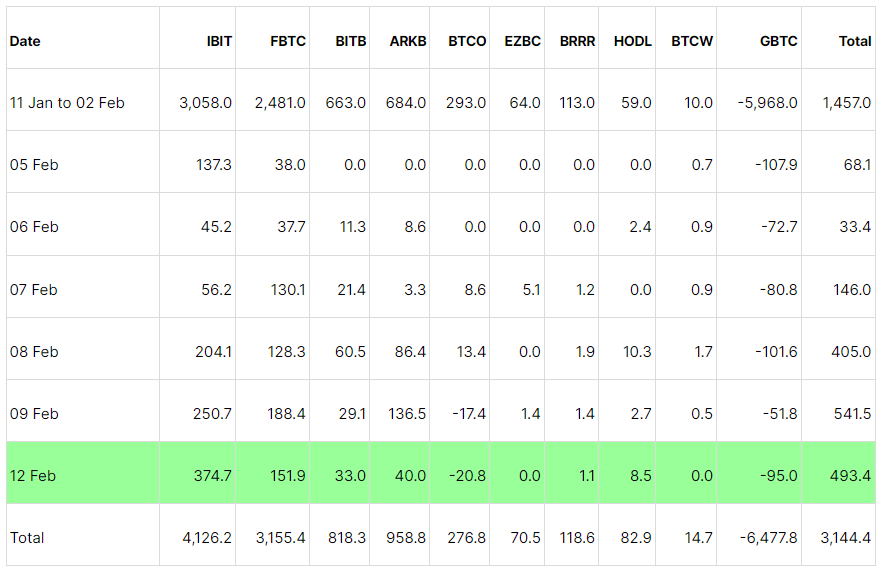
Task: Click IBIT value 374.7 in 12 Feb row
Action: (212, 476)
